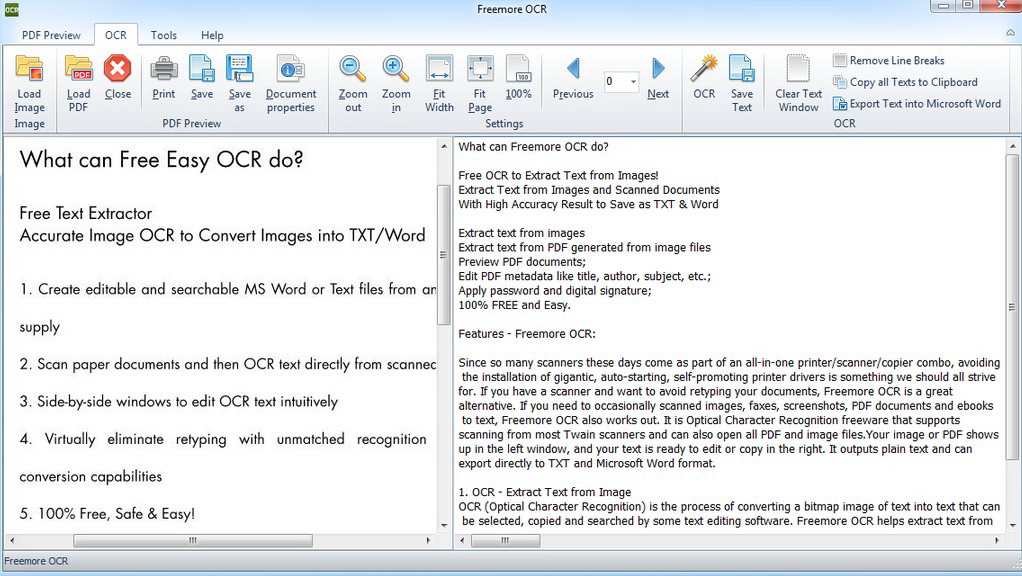The image size is (1022, 576).
Task: Click '5. 100% Free, Safe & Easy!' in preview
Action: pos(107,513)
